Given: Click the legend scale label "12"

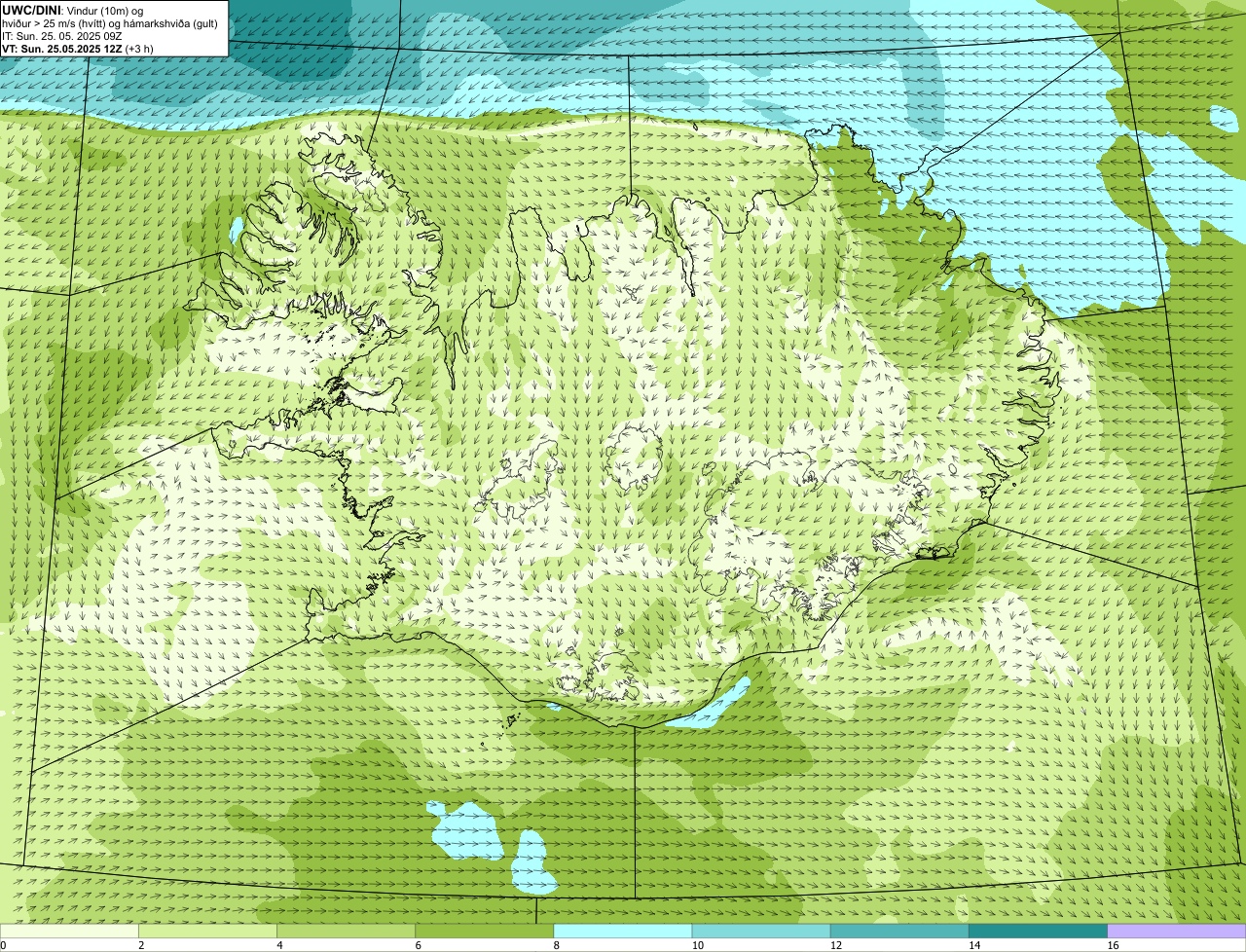Looking at the screenshot, I should pos(836,945).
